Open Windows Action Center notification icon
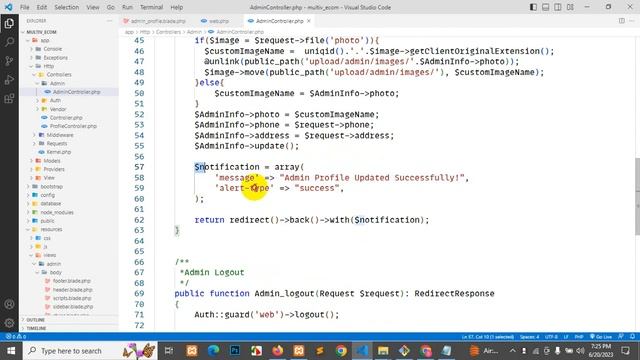The height and width of the screenshot is (360, 640). pos(625,351)
